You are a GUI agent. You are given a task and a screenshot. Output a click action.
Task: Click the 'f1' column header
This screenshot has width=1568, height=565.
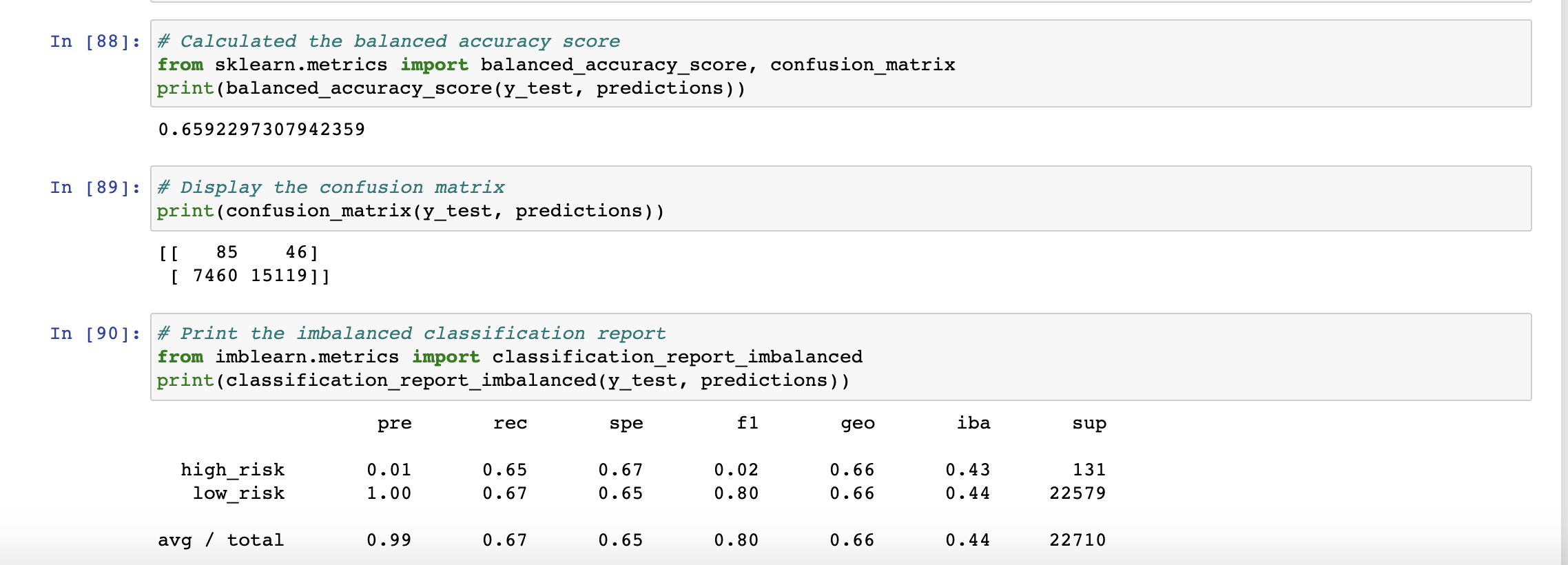click(x=747, y=422)
